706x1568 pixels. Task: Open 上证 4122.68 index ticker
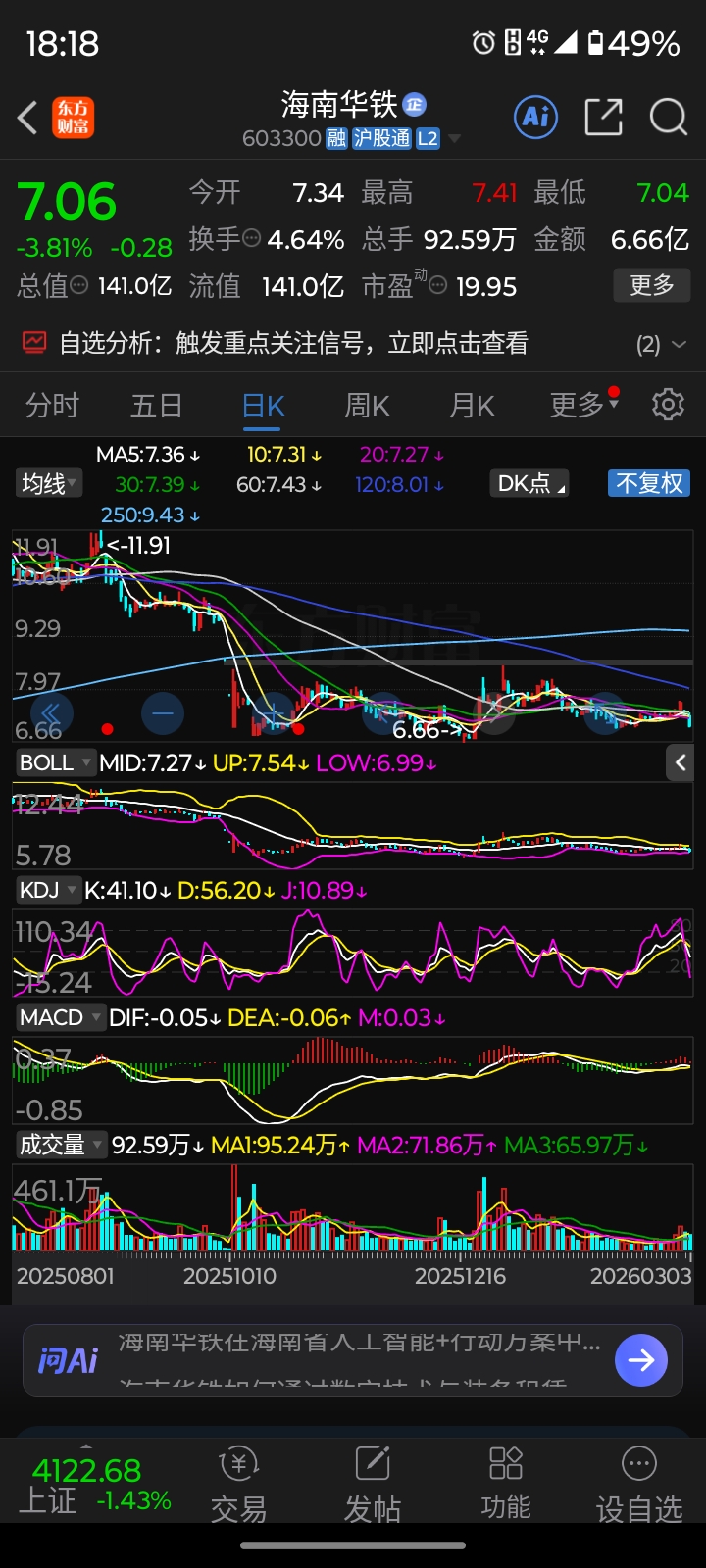95,1485
